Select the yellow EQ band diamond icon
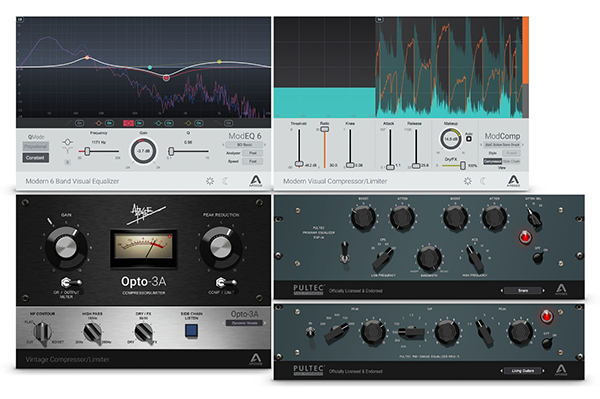Image resolution: width=600 pixels, height=399 pixels. point(188,123)
